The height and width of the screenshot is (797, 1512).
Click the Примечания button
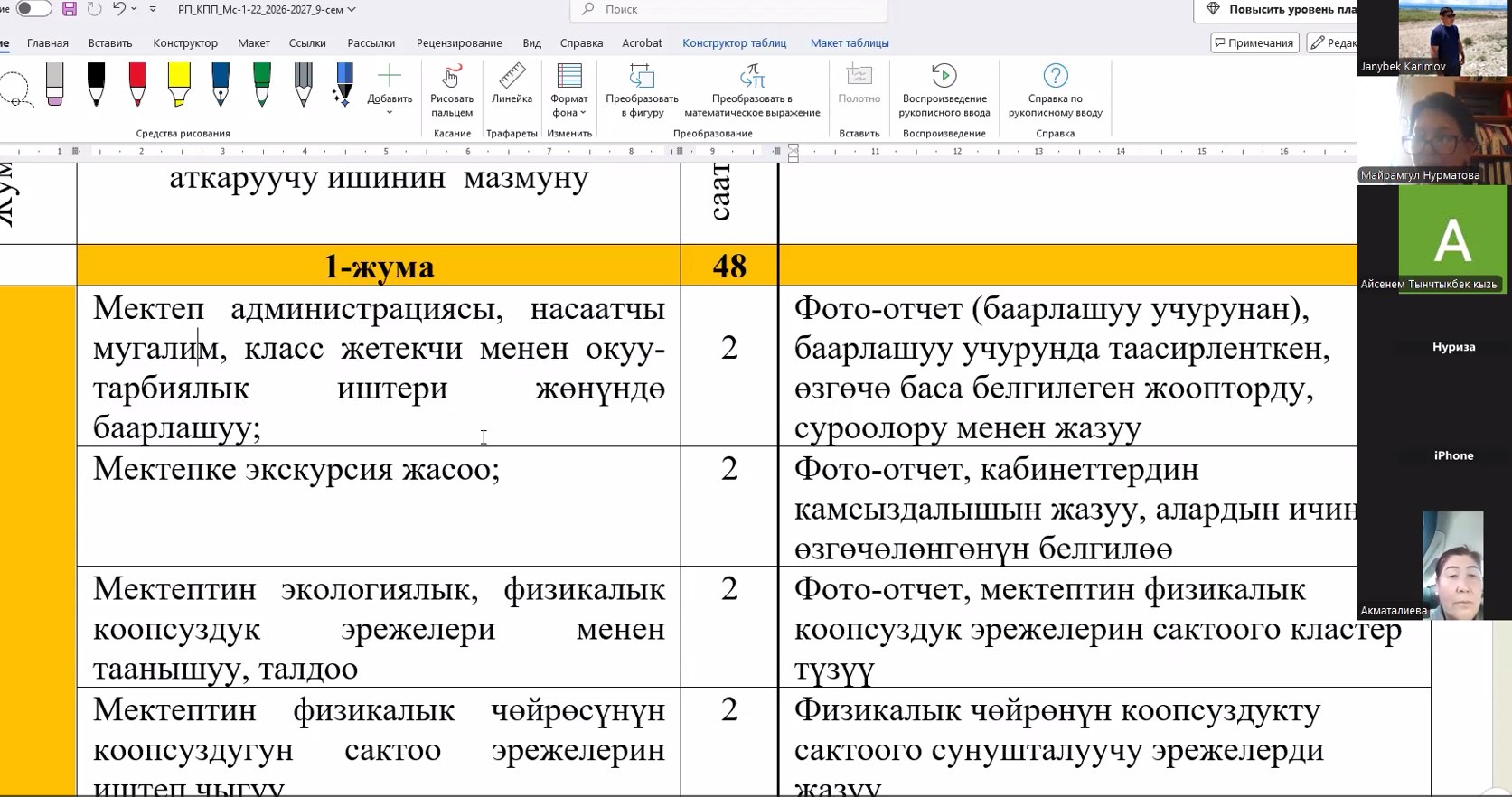pyautogui.click(x=1254, y=42)
